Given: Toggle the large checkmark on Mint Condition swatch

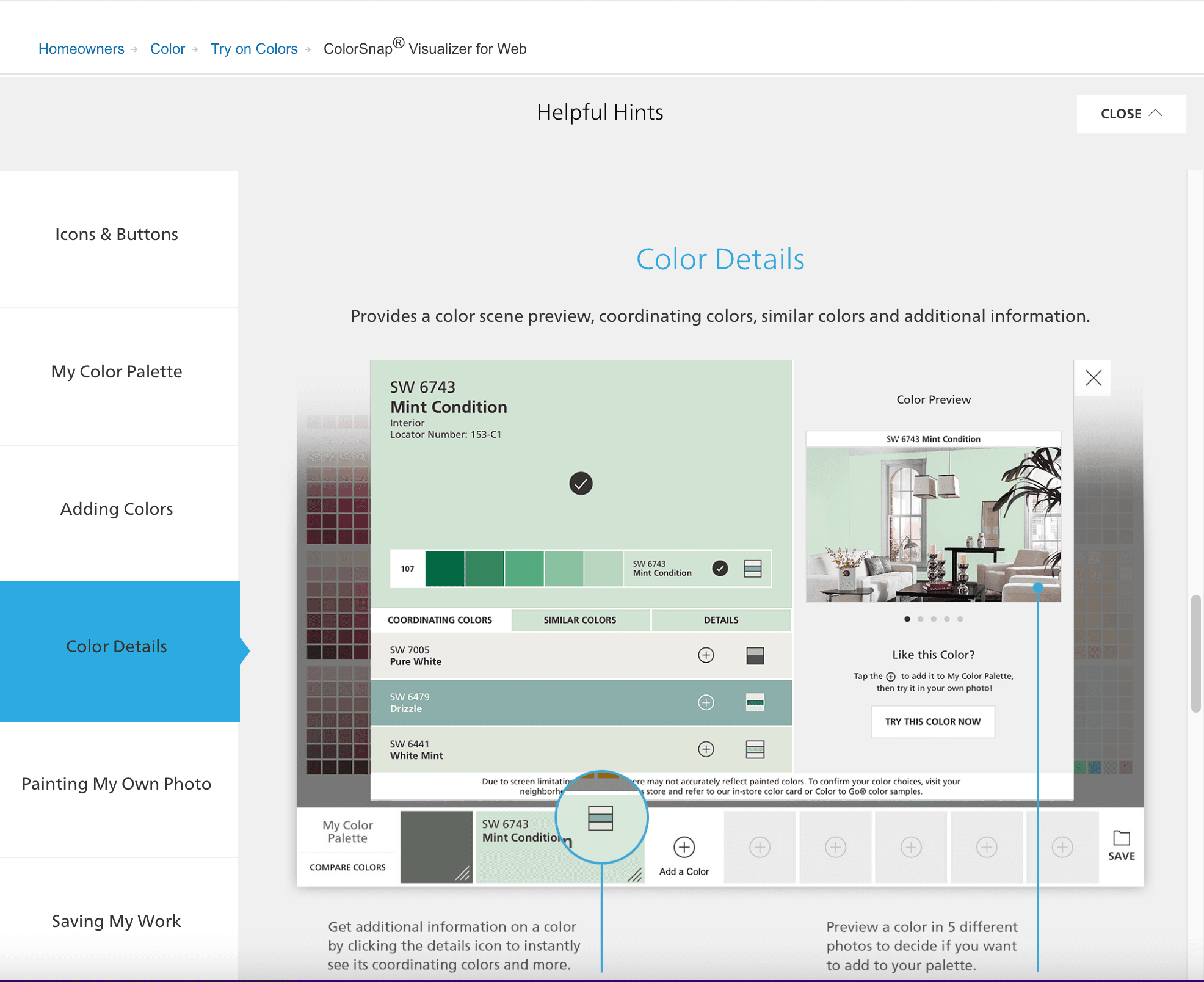Looking at the screenshot, I should 581,484.
